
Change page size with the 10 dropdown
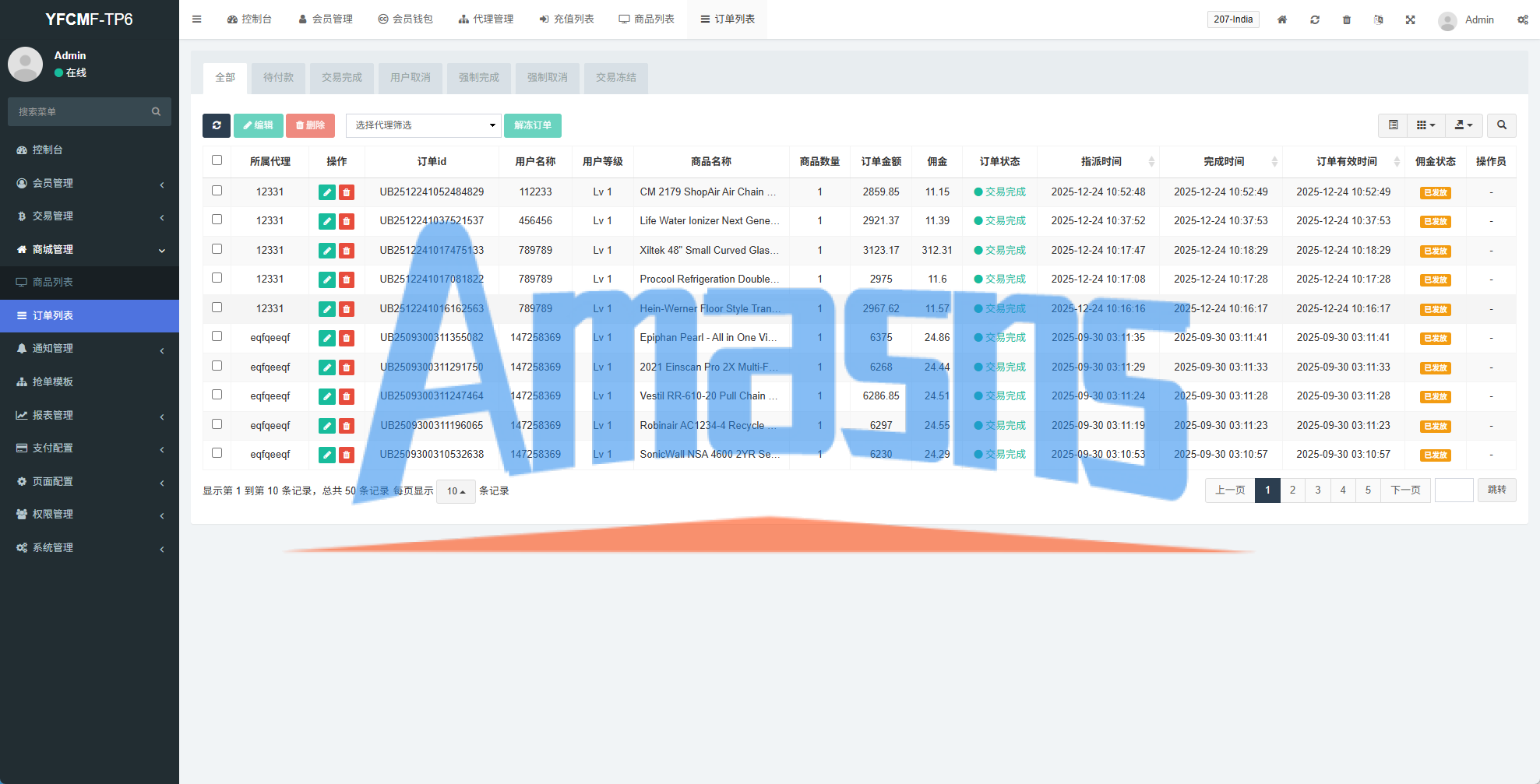tap(456, 491)
